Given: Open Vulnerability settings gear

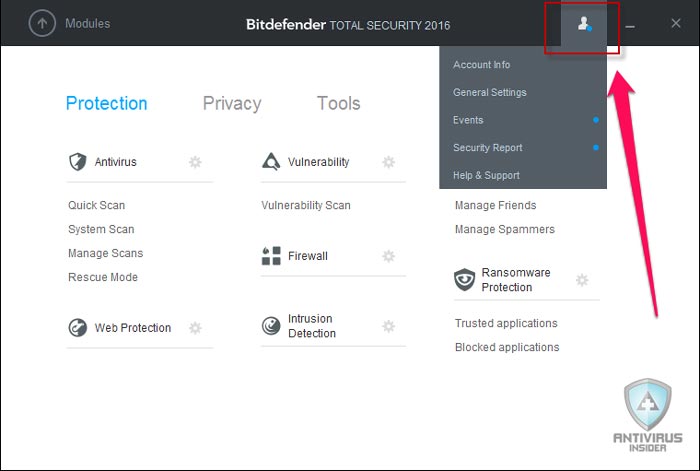Looking at the screenshot, I should (x=388, y=162).
